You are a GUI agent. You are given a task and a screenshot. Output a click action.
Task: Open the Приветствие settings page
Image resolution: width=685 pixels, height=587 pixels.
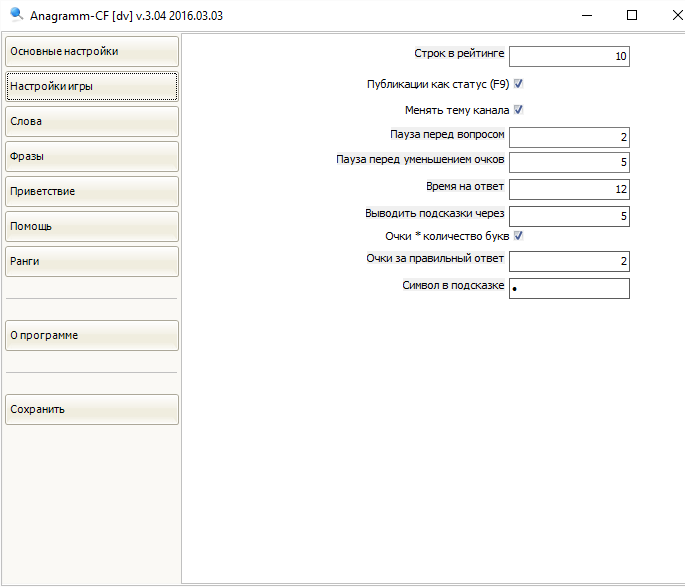coord(92,192)
